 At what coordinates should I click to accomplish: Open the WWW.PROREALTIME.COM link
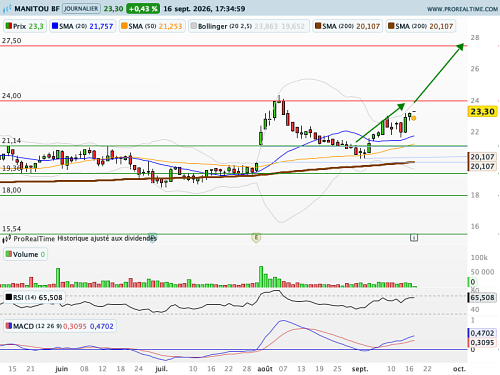point(462,9)
